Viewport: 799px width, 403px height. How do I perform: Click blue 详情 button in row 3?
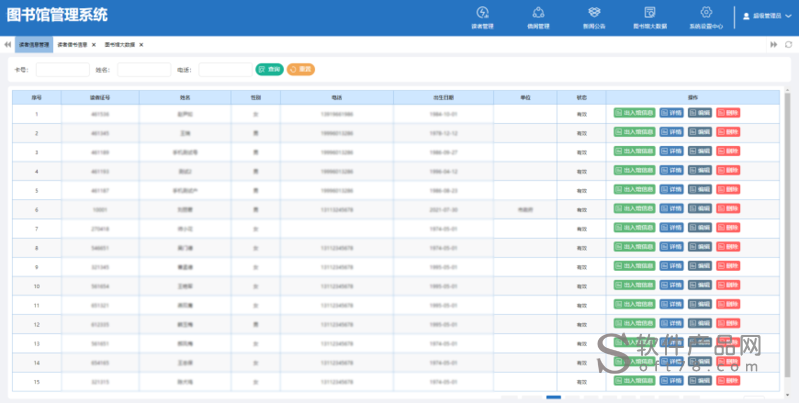click(x=672, y=151)
